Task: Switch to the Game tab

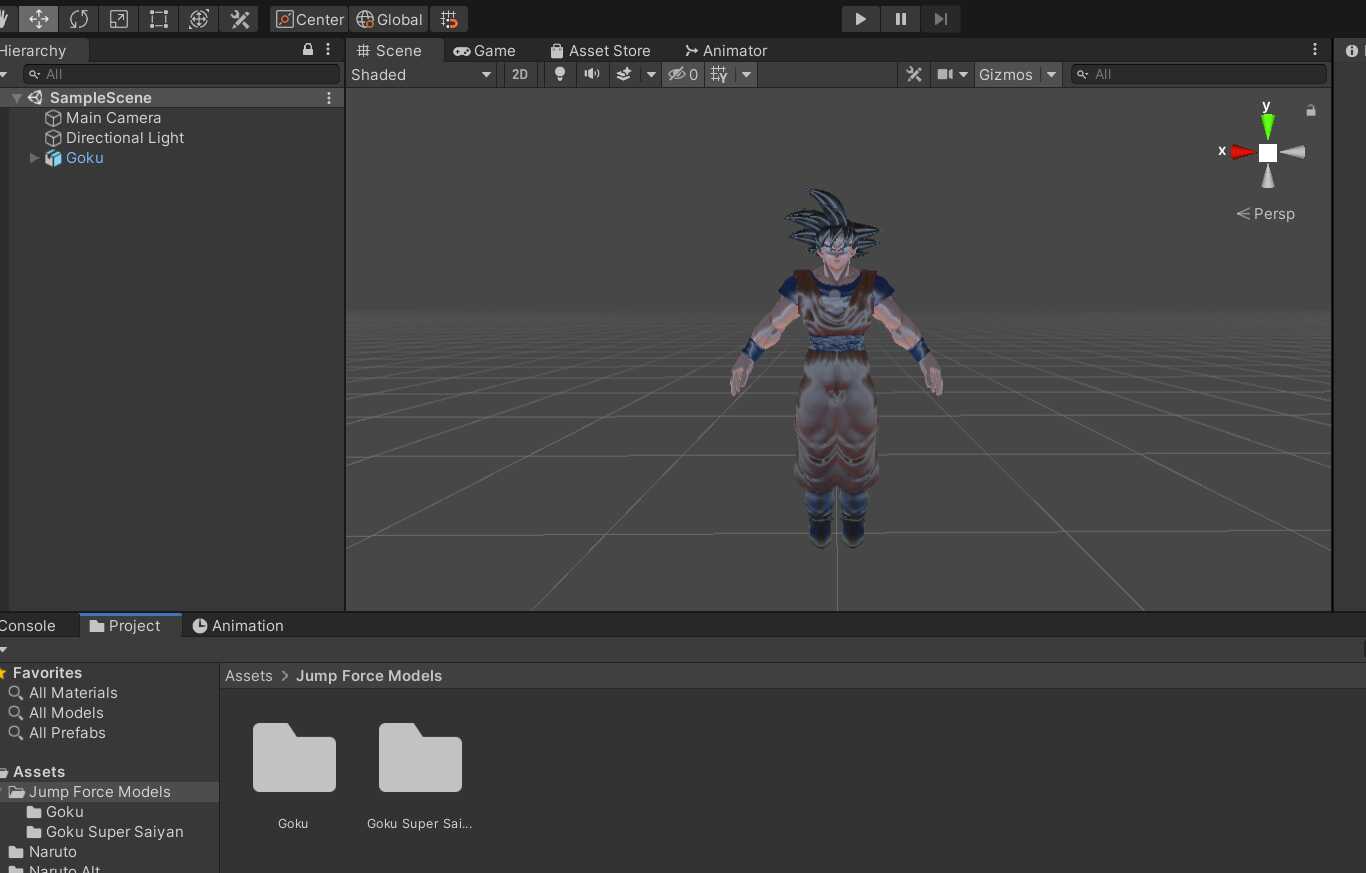Action: [484, 50]
